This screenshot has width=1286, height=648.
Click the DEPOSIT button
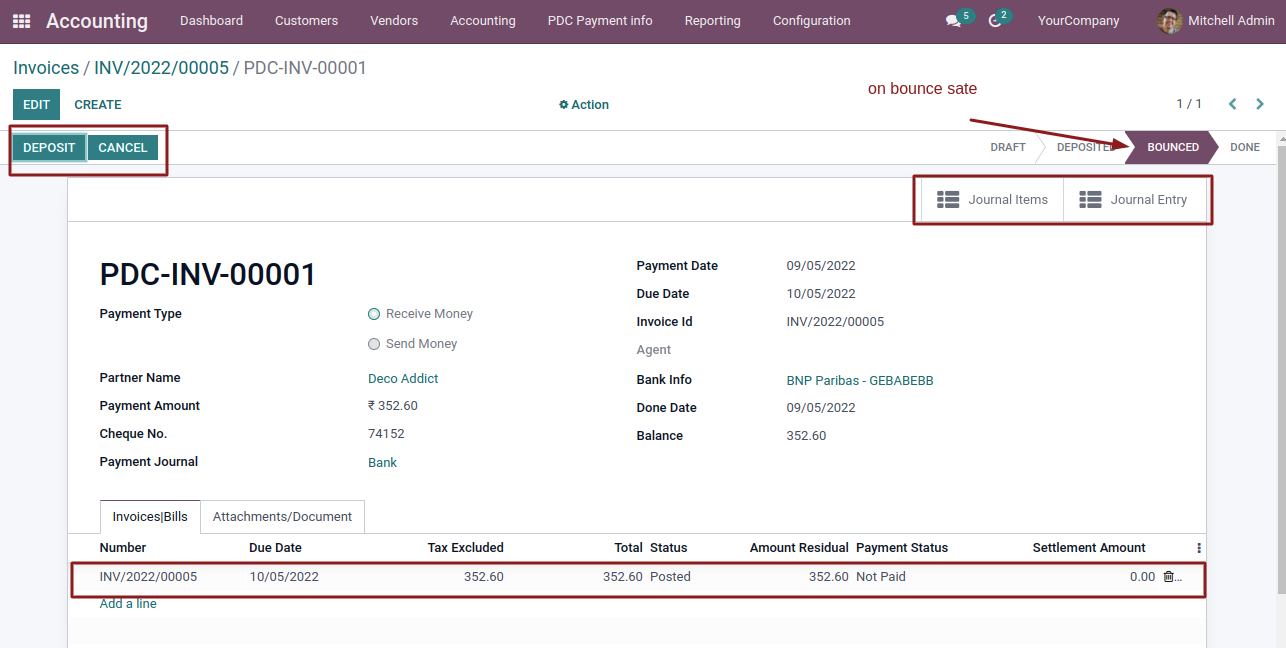point(49,148)
